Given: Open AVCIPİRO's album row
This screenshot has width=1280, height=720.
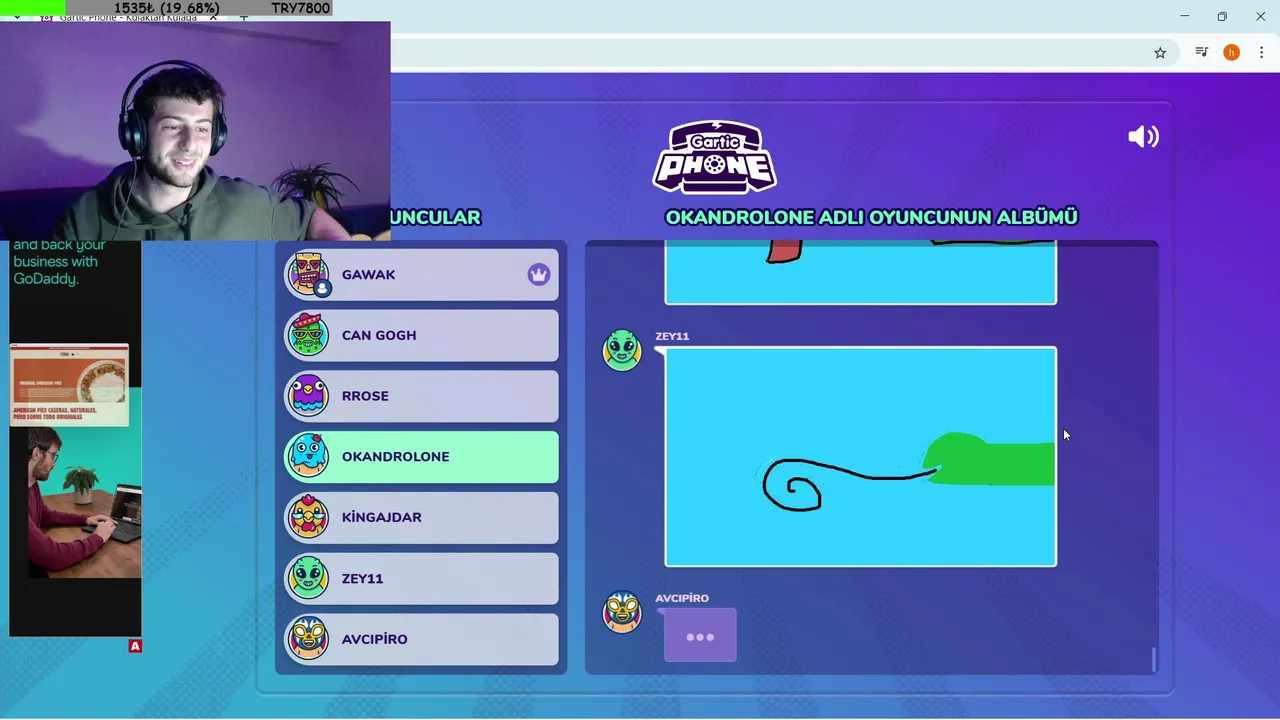Looking at the screenshot, I should 422,639.
